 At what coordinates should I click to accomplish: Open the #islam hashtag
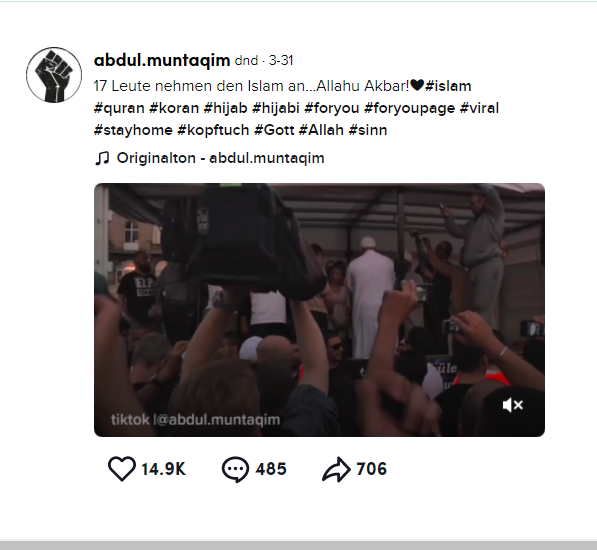tap(448, 86)
